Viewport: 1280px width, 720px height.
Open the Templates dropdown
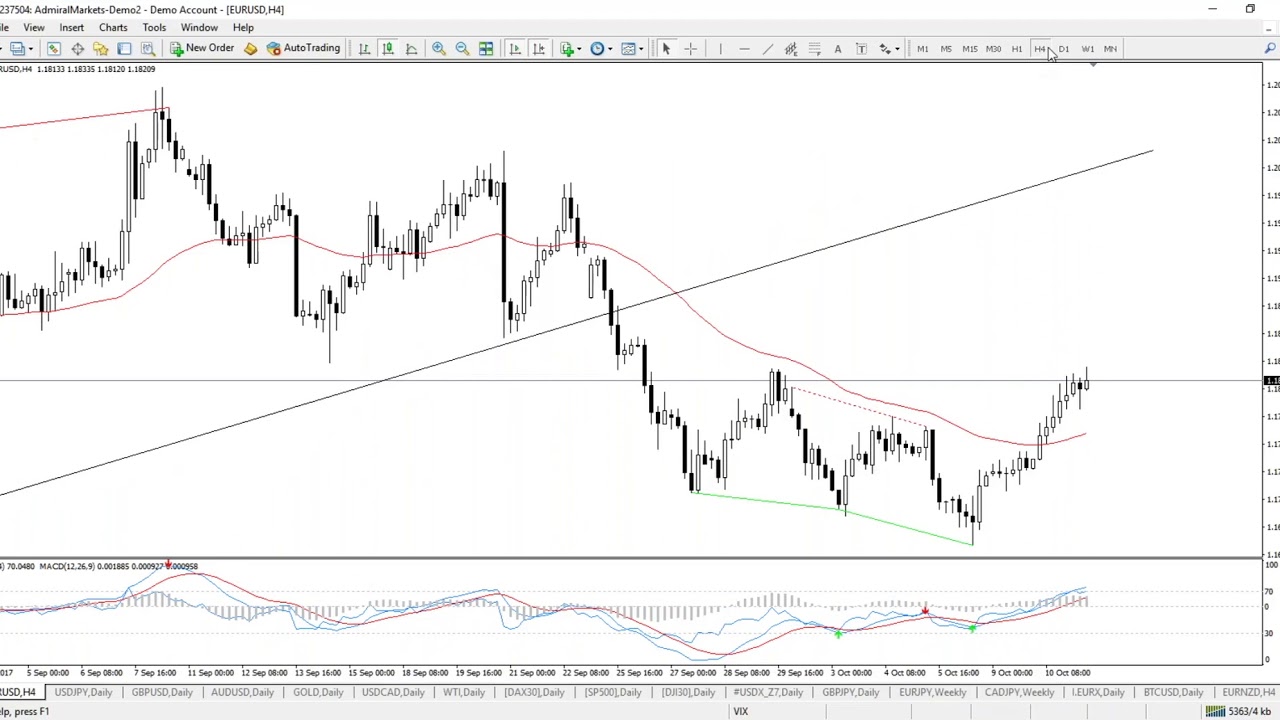point(631,48)
